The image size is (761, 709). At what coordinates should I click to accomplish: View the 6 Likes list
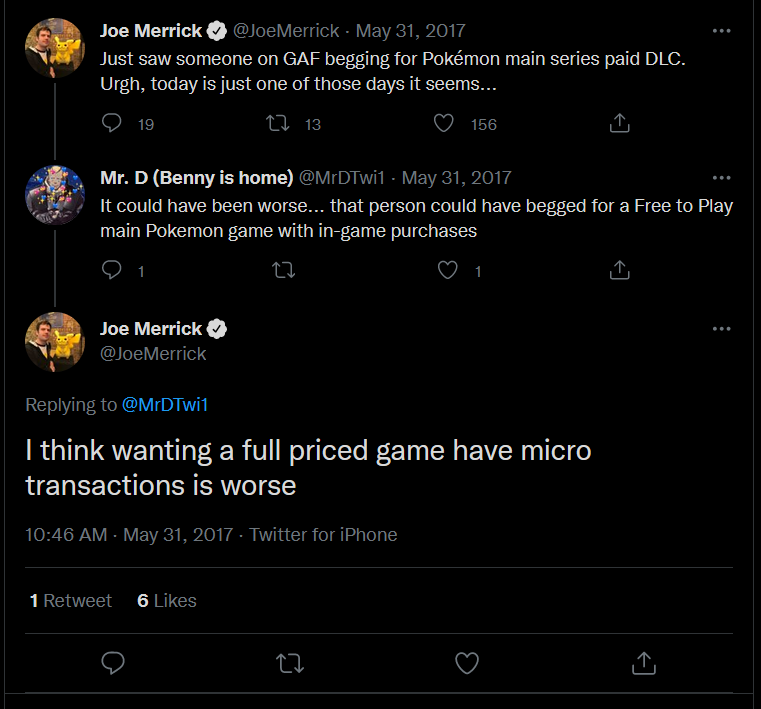coord(167,601)
